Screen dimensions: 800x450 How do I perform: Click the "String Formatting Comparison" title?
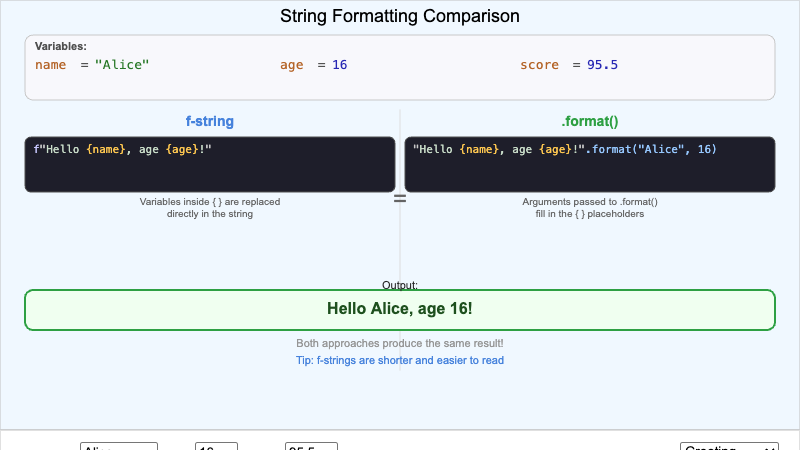click(400, 17)
